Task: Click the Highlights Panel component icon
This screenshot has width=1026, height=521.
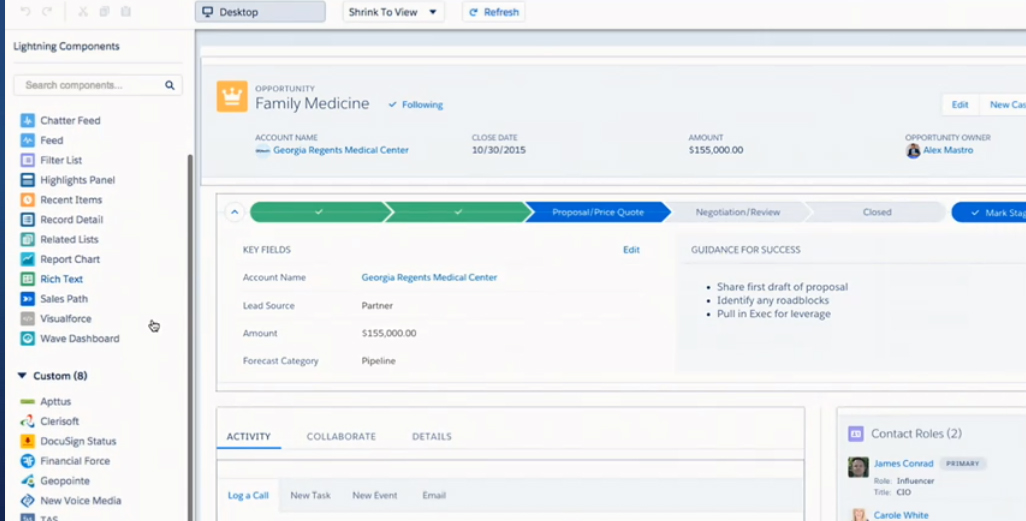Action: (27, 180)
